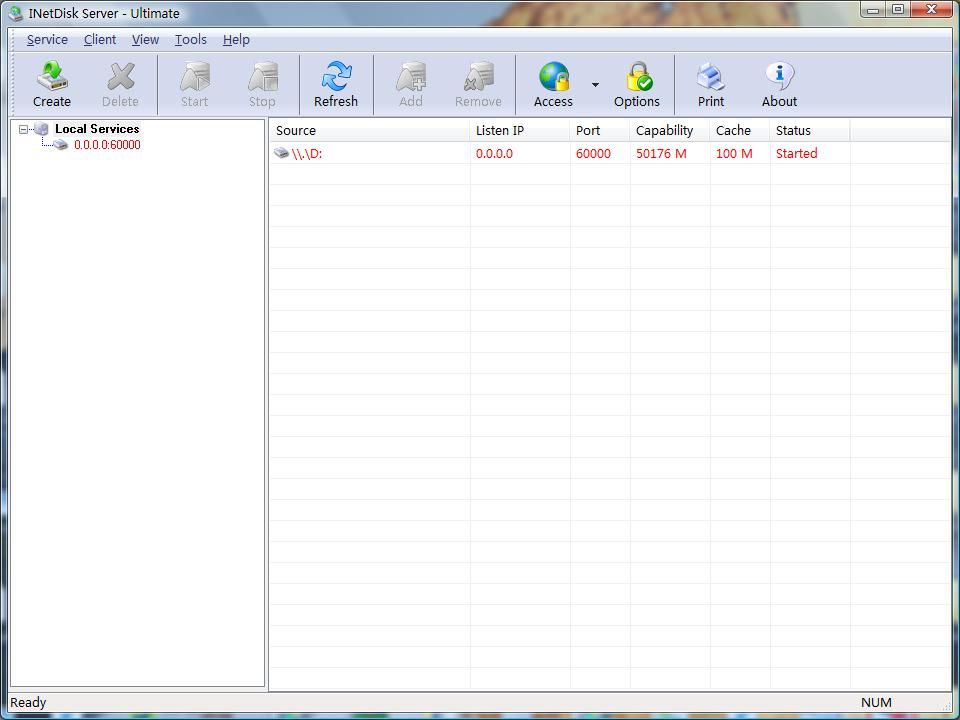
Task: Open the Help menu
Action: point(236,40)
